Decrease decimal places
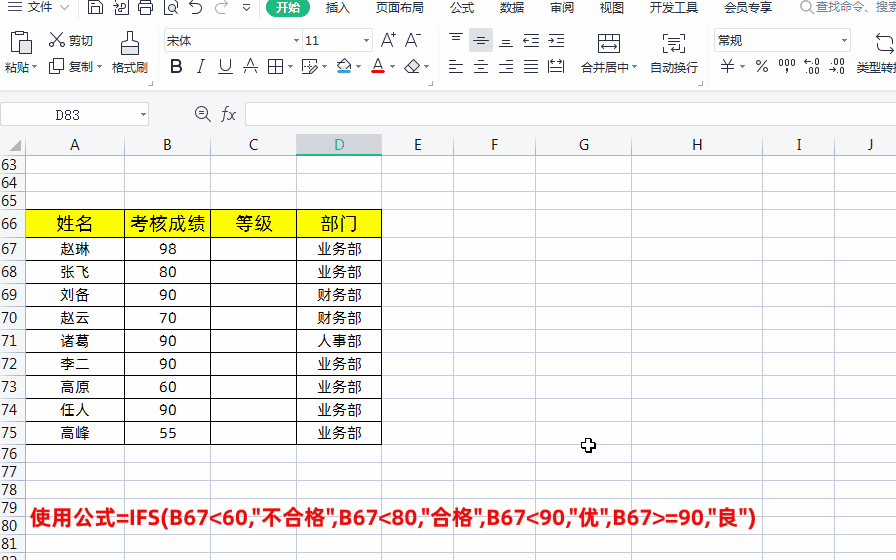Viewport: 896px width, 560px height. click(x=837, y=66)
